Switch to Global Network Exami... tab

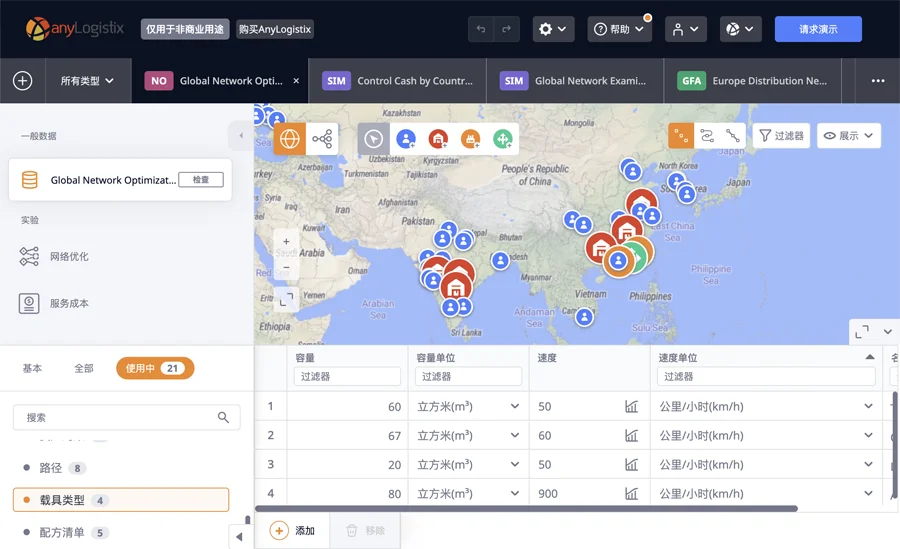[x=575, y=81]
